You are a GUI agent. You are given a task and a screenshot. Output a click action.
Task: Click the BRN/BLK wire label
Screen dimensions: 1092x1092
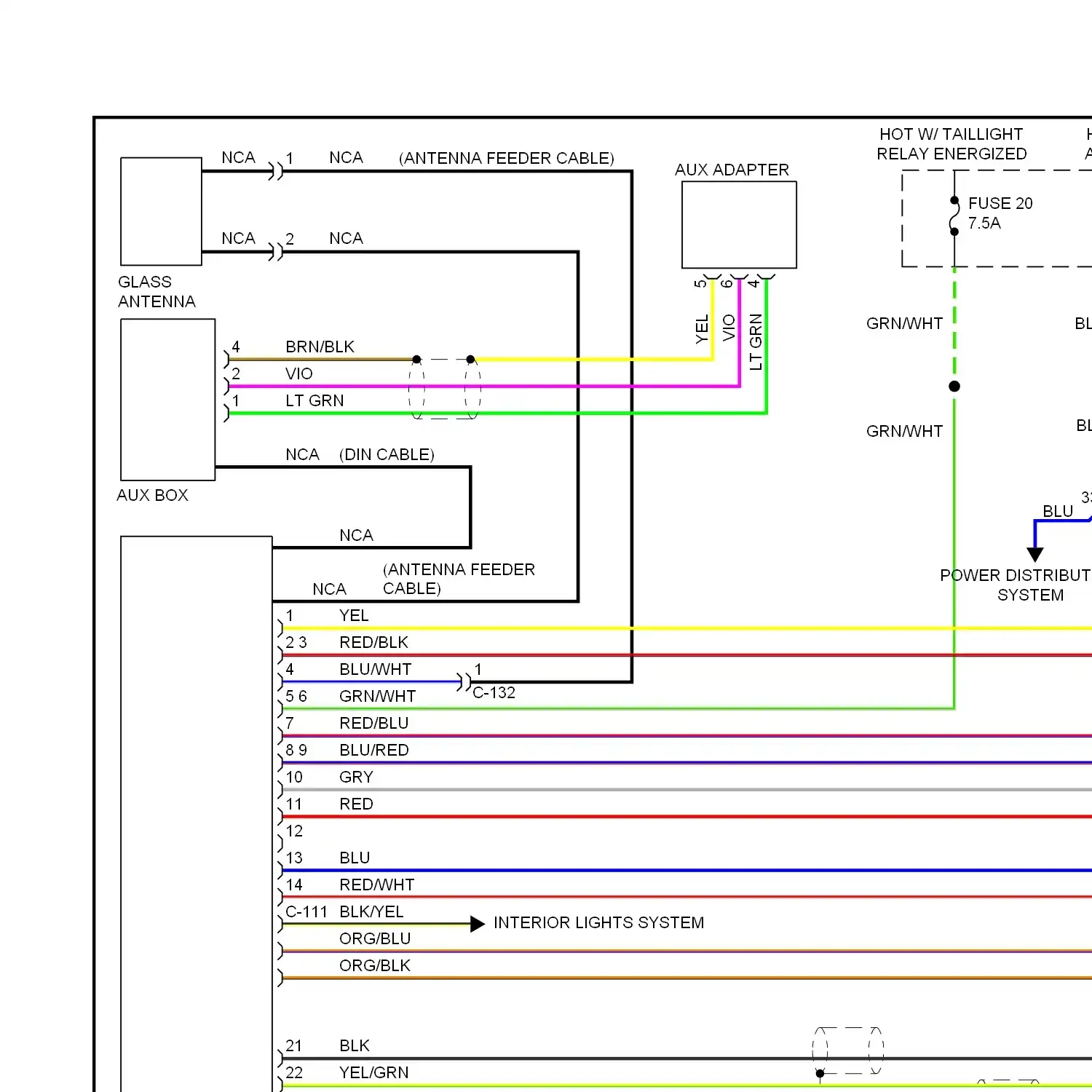(x=320, y=347)
